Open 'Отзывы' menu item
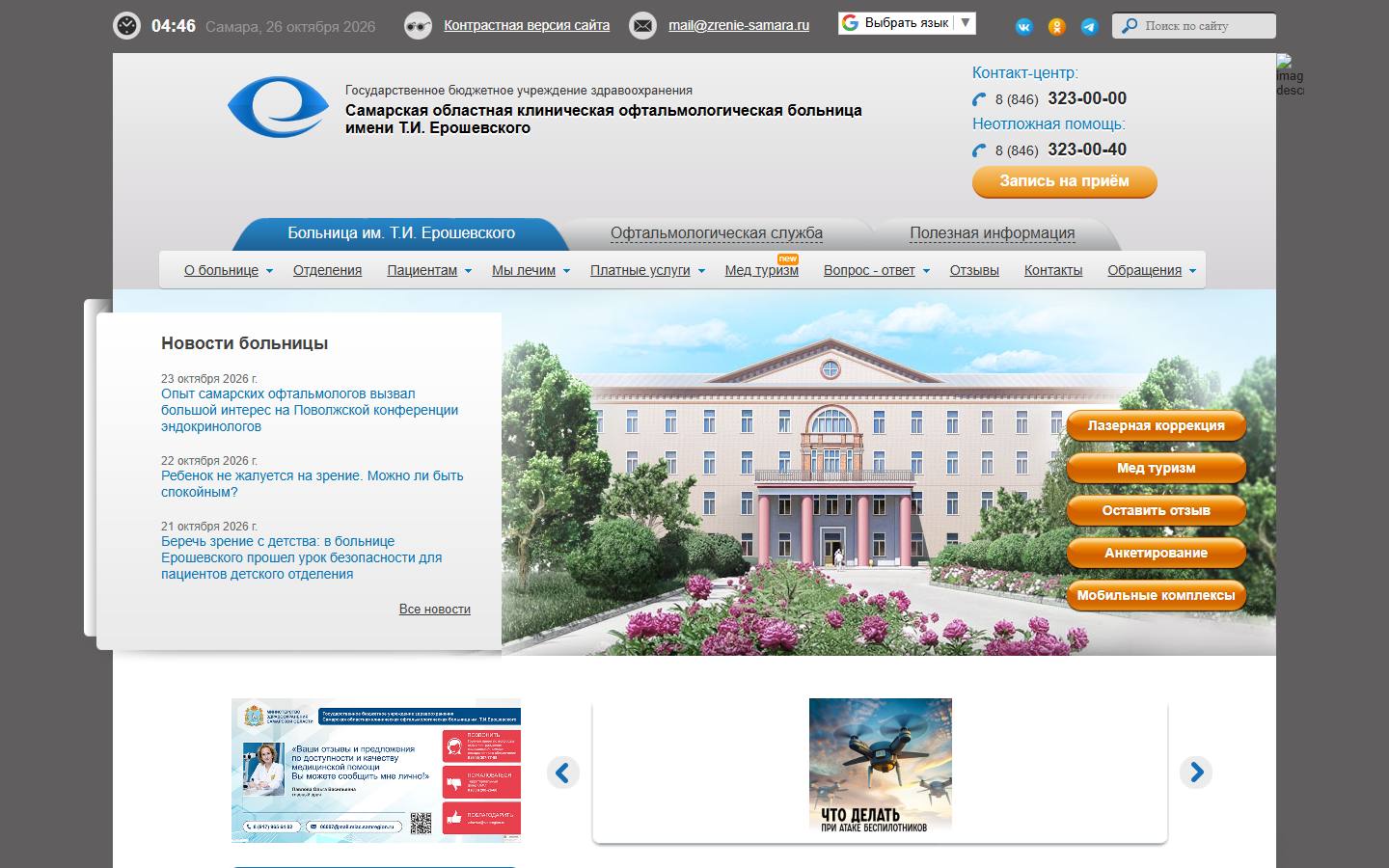The image size is (1389, 868). tap(974, 270)
